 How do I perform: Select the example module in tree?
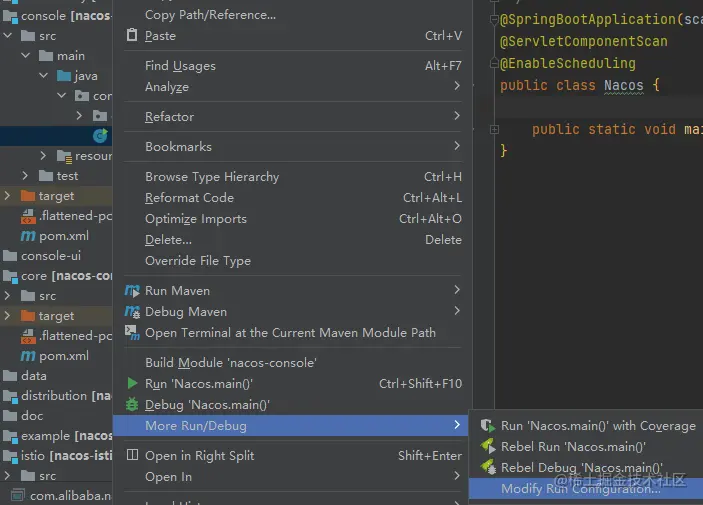click(56, 436)
